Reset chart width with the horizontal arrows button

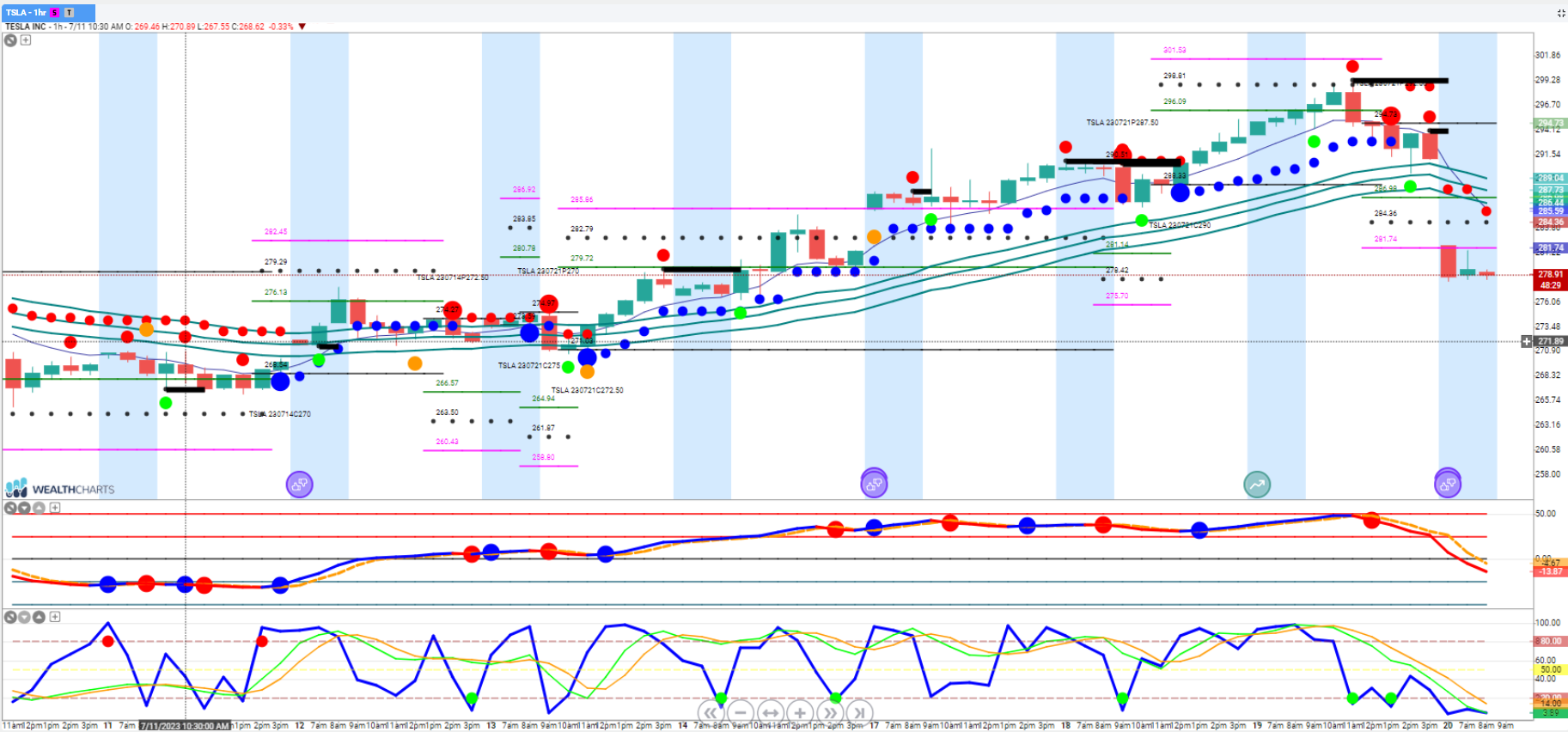[771, 712]
